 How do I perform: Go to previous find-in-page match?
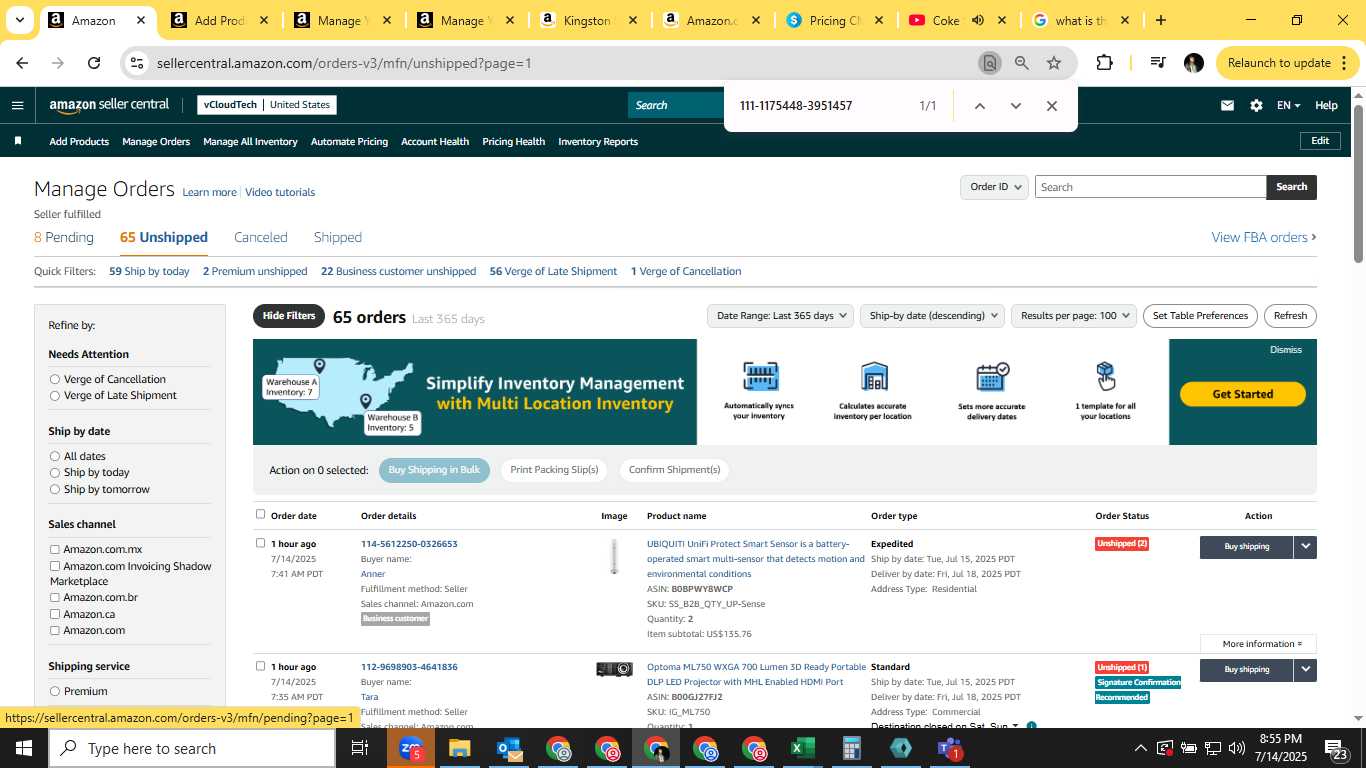point(980,106)
